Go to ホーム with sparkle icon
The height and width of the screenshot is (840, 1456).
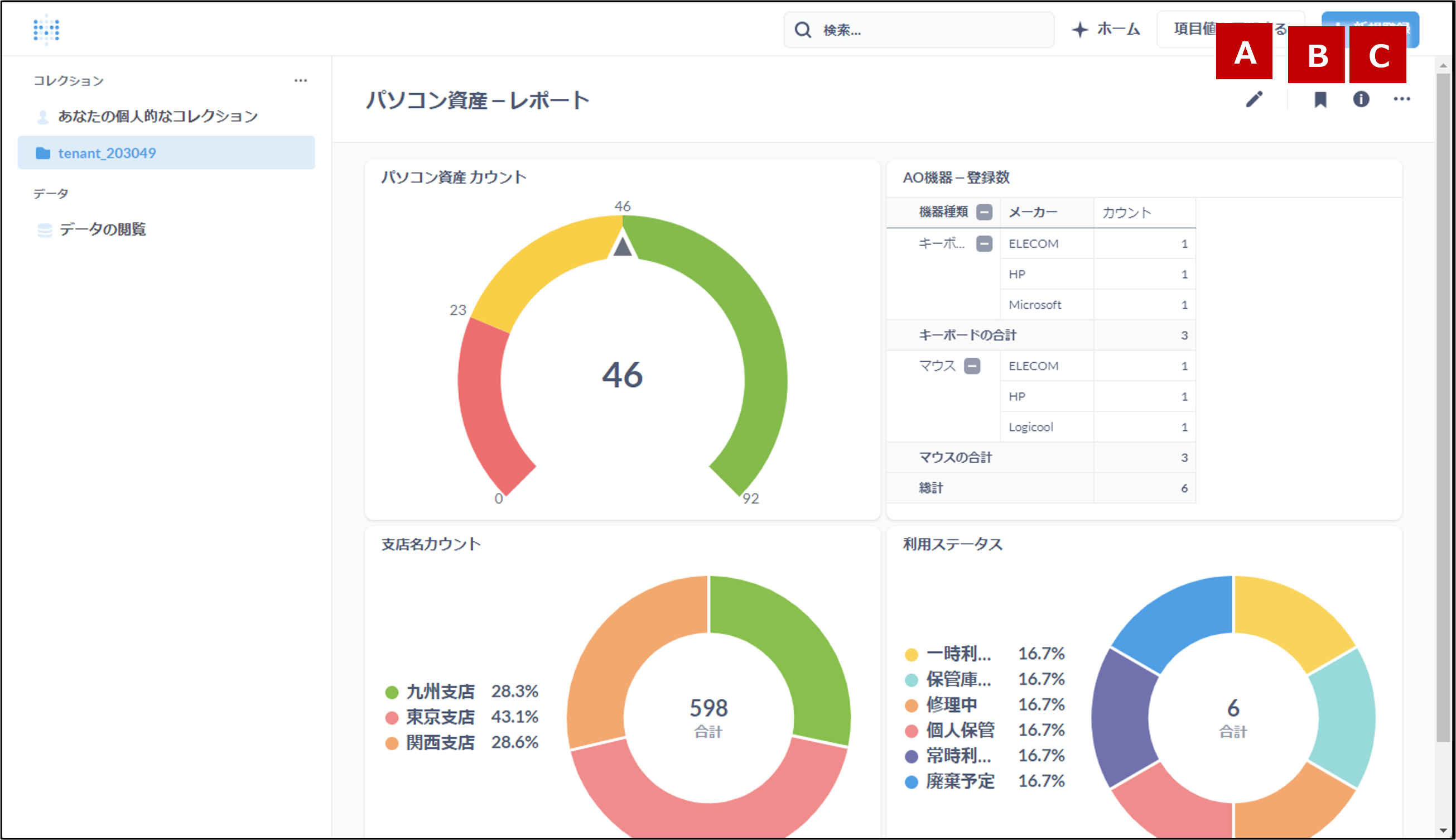click(x=1106, y=29)
